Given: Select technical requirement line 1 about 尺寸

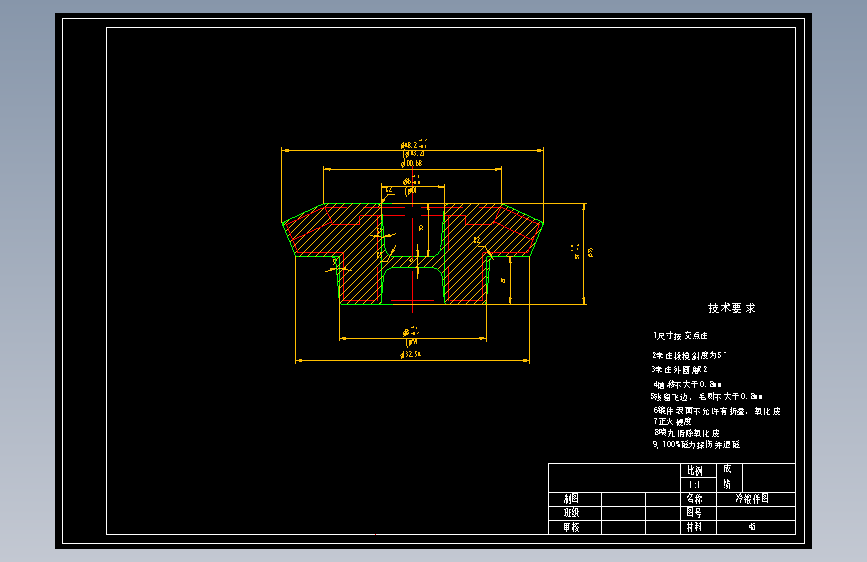Looking at the screenshot, I should pos(680,336).
